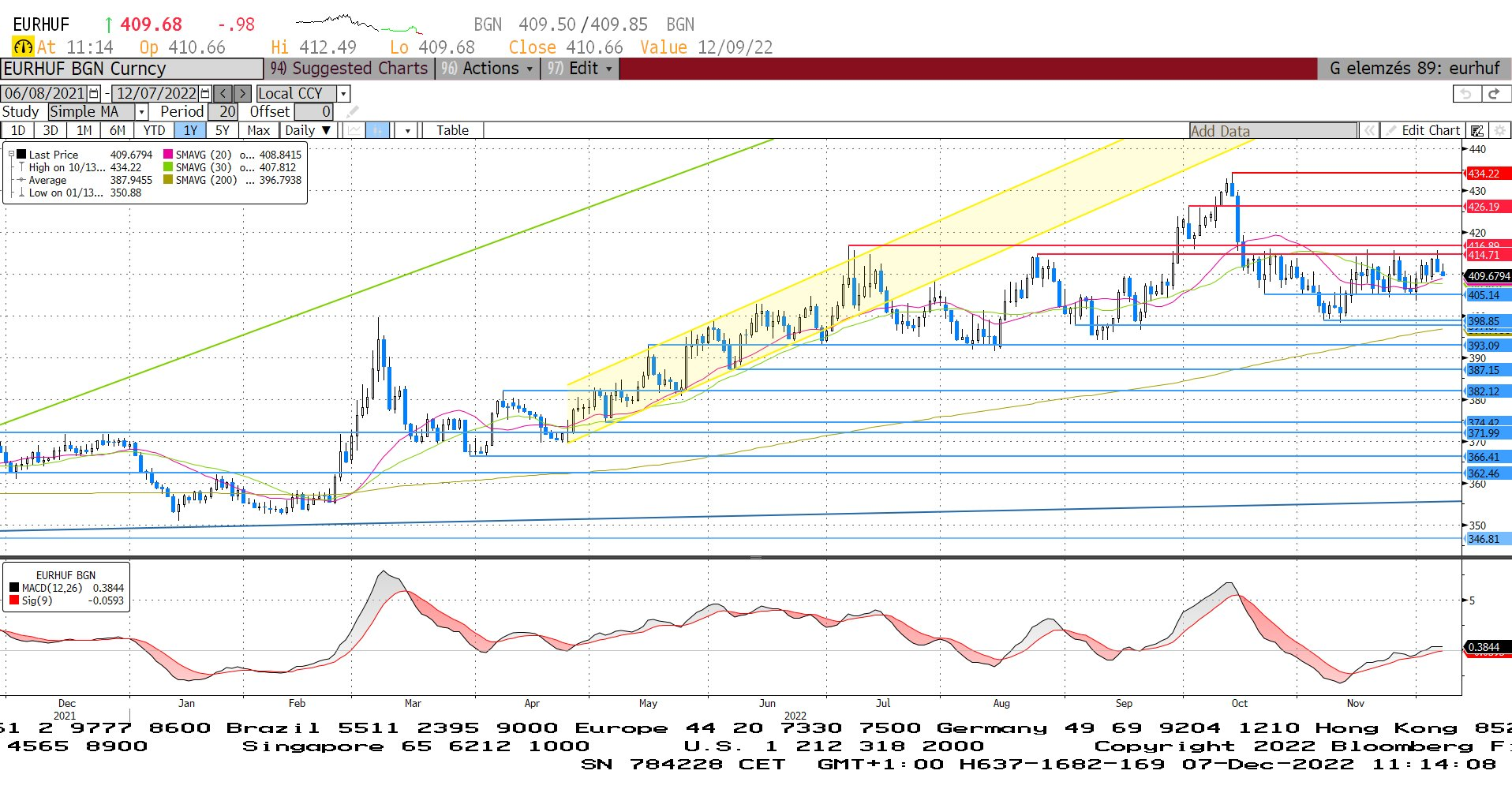Screen dimensions: 1512x808
Task: Click the 414.71 resistance level label
Action: point(1488,255)
